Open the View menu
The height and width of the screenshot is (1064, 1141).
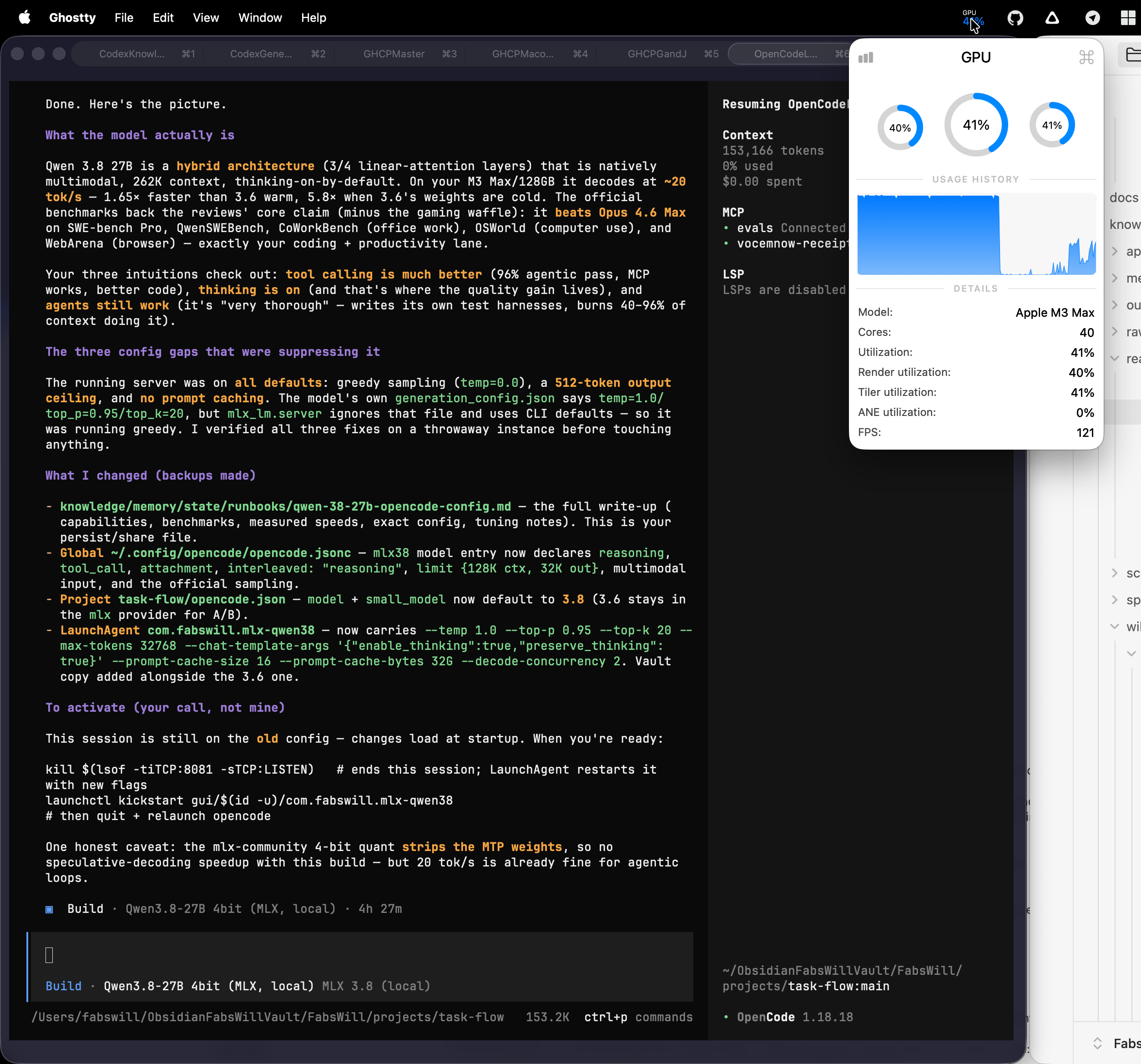[206, 18]
